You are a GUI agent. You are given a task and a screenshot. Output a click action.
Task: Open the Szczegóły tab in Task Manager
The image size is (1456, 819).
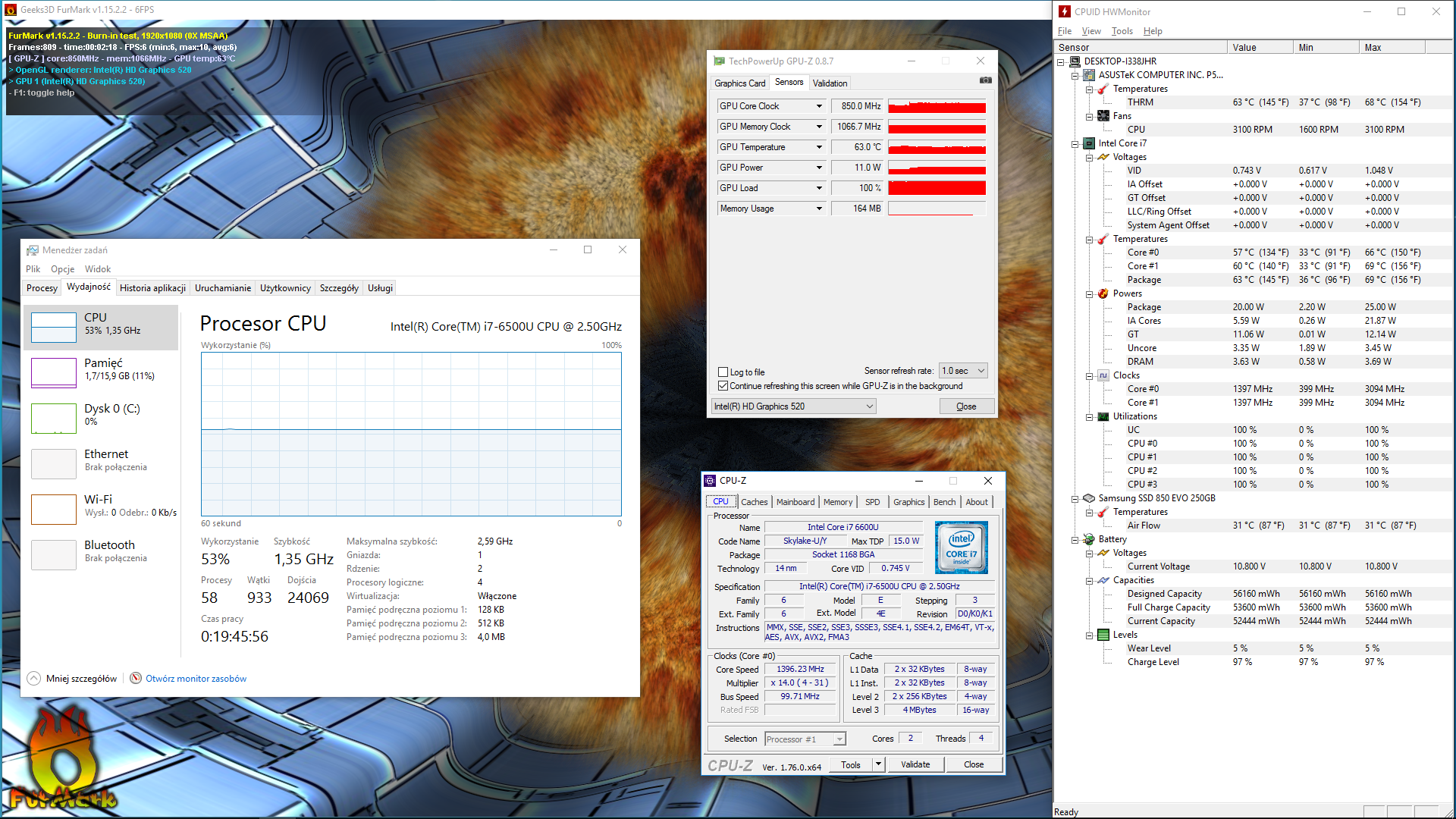pos(339,288)
